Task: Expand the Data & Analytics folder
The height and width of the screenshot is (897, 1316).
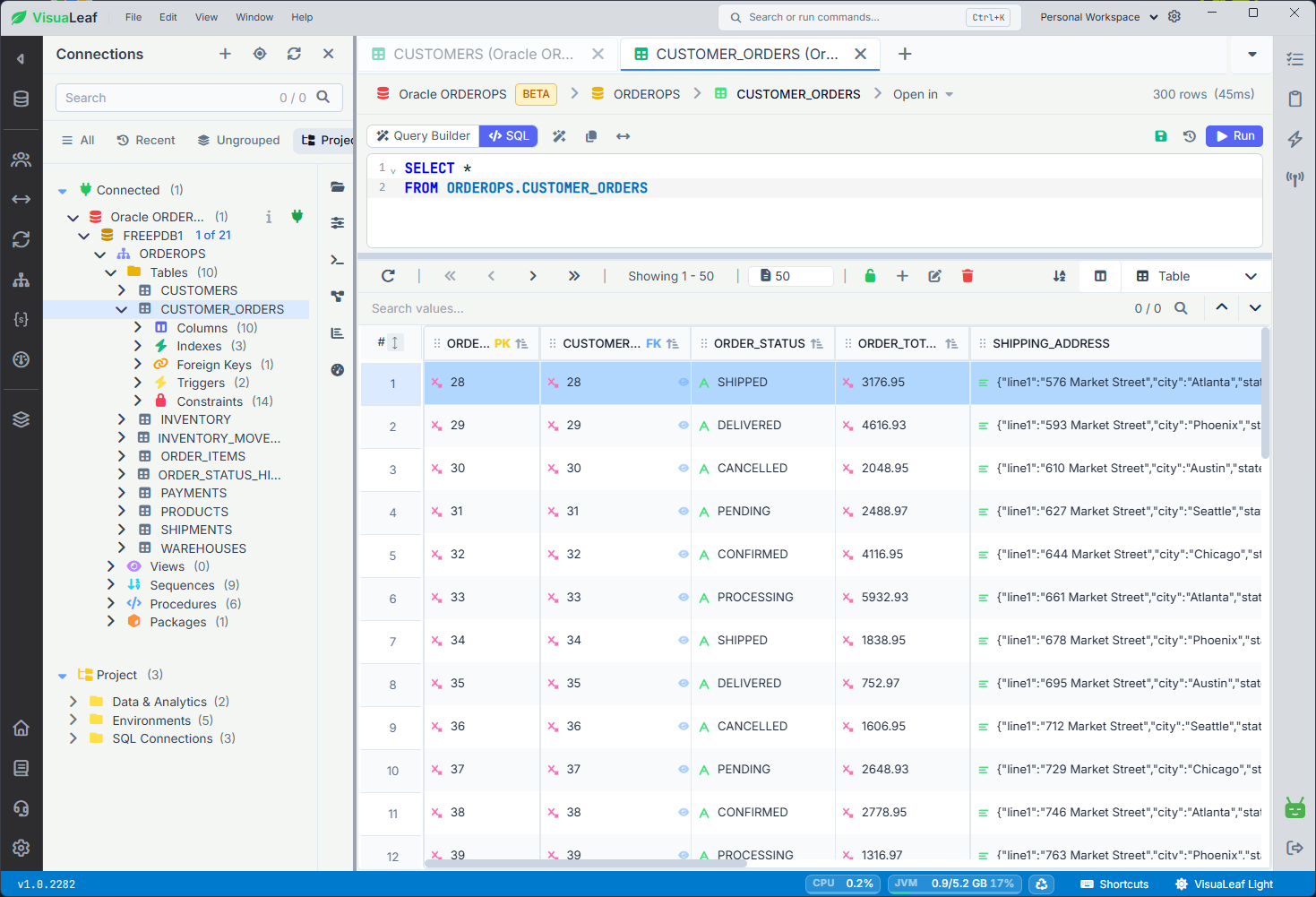Action: (x=73, y=702)
